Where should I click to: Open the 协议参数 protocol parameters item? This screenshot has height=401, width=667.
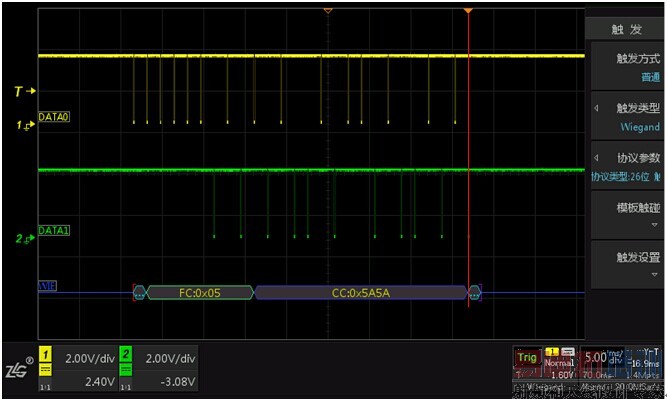pos(627,166)
